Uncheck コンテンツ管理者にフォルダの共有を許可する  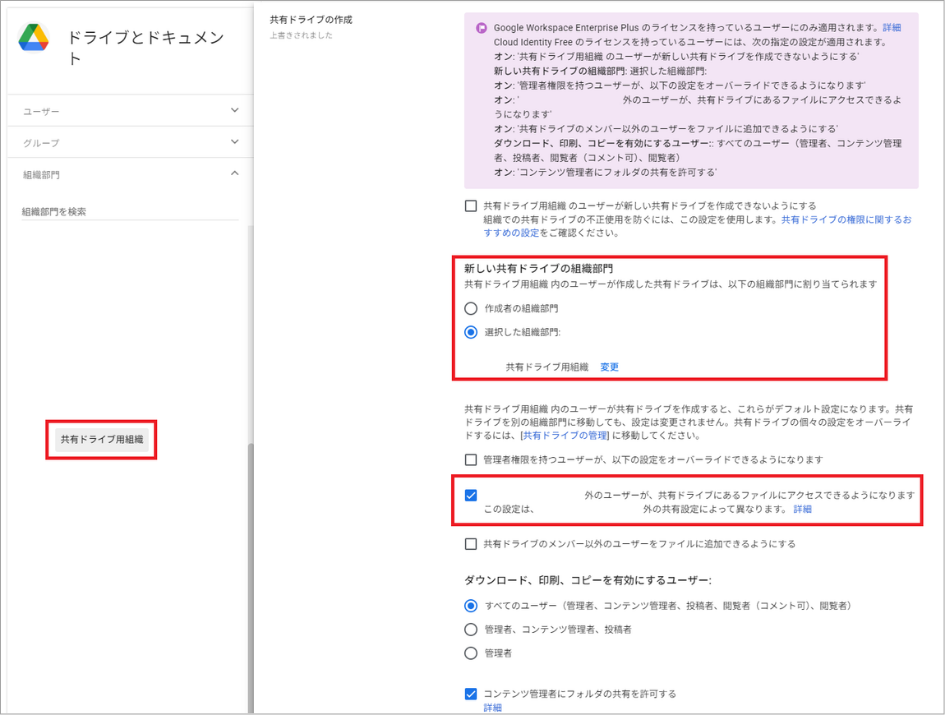(471, 694)
